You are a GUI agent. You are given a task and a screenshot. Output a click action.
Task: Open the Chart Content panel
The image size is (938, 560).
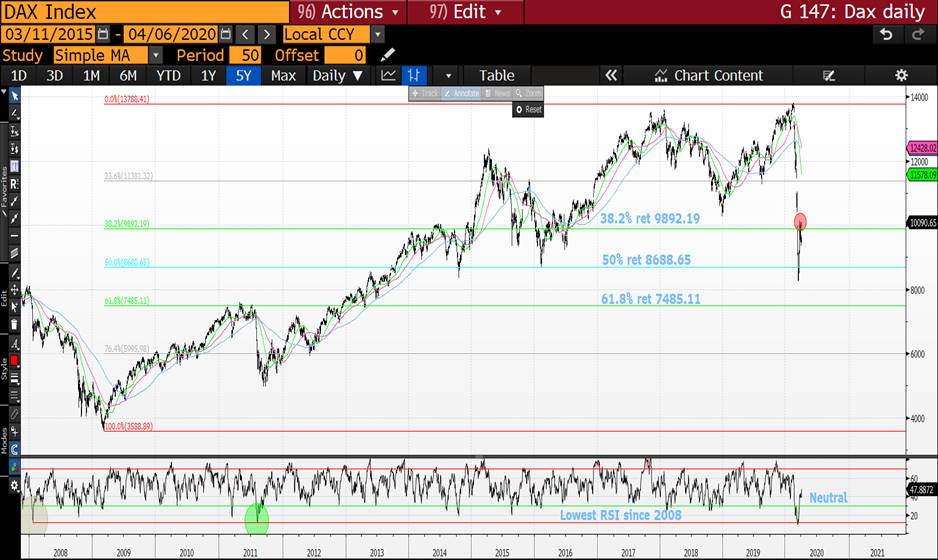pyautogui.click(x=709, y=75)
